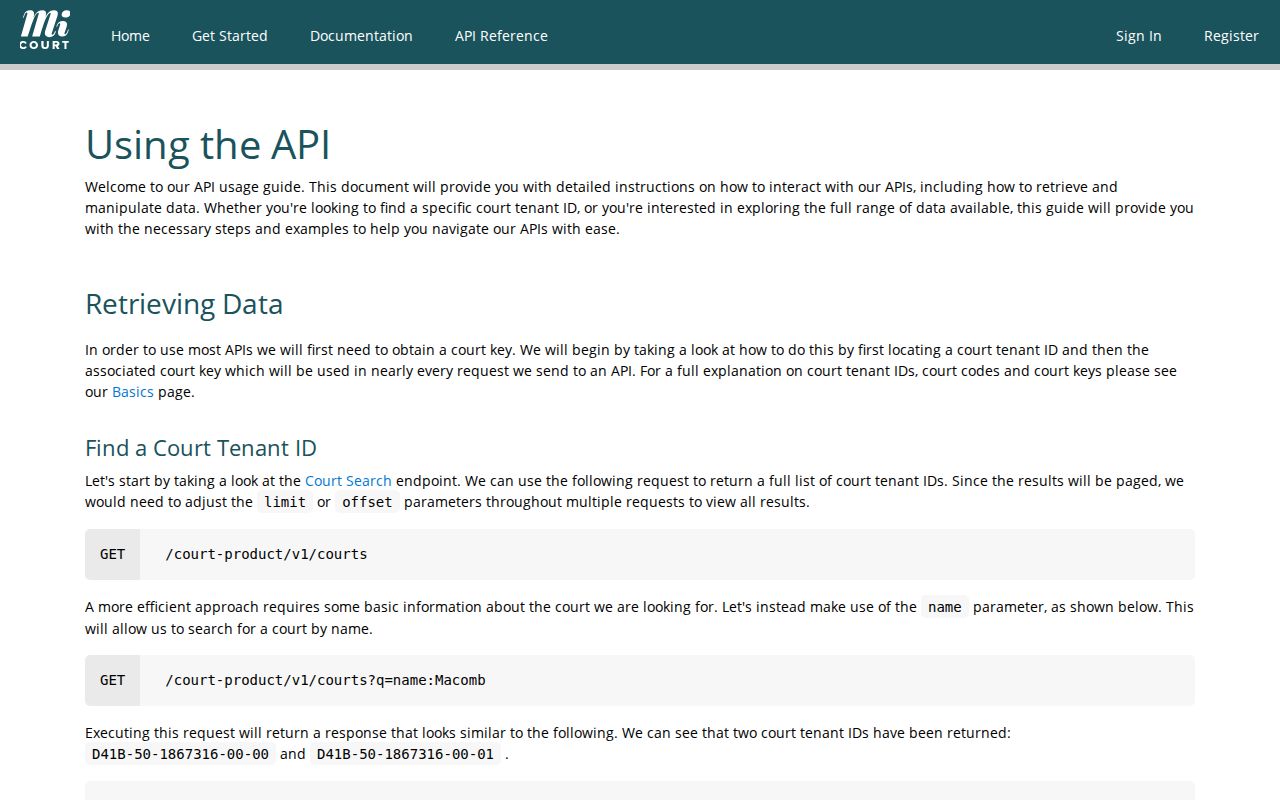Click the Using the API heading
This screenshot has width=1280, height=800.
coord(208,145)
